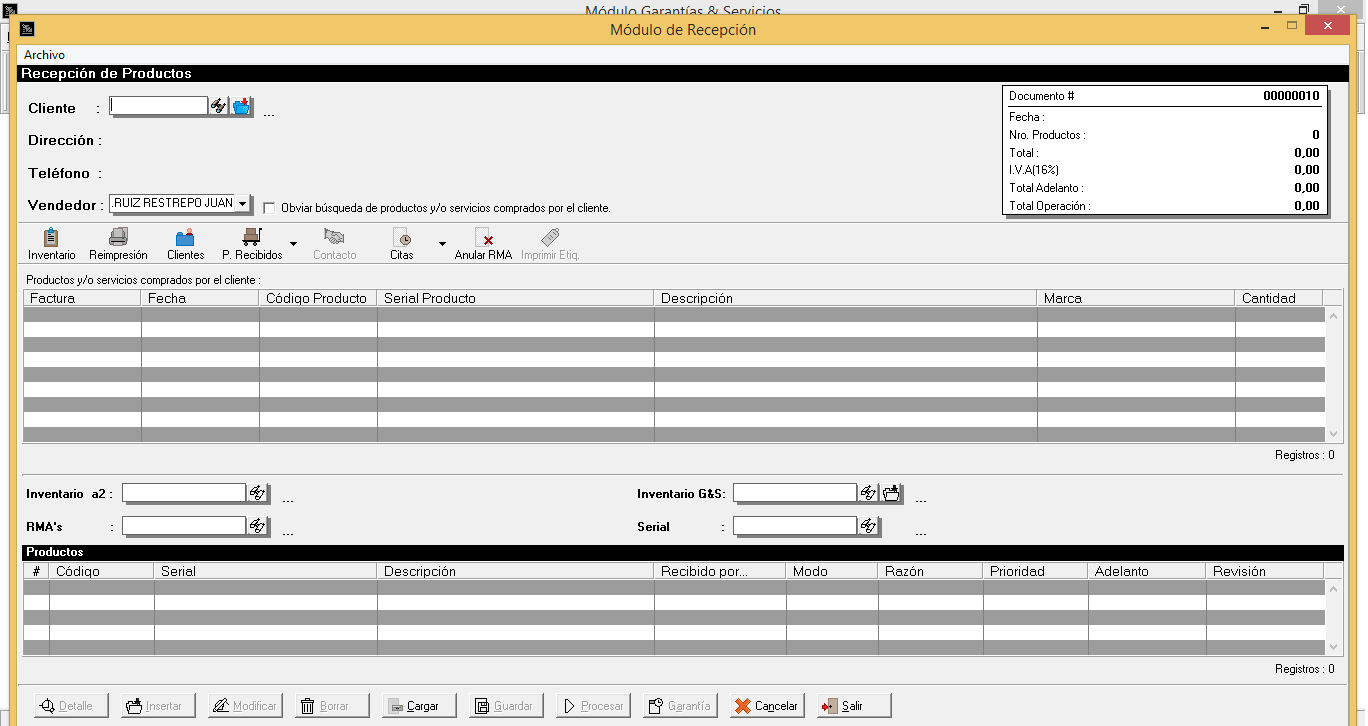The image size is (1368, 726).
Task: Enable Obviar búsqueda de productos checkbox
Action: [269, 208]
